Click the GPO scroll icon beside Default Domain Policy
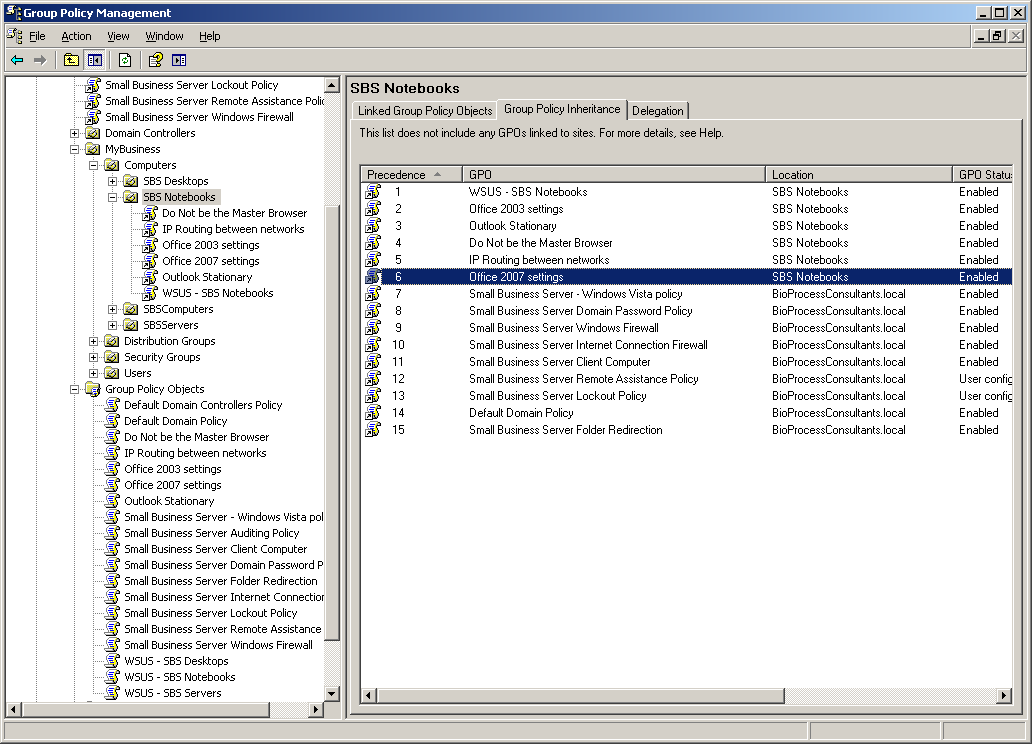 (112, 421)
